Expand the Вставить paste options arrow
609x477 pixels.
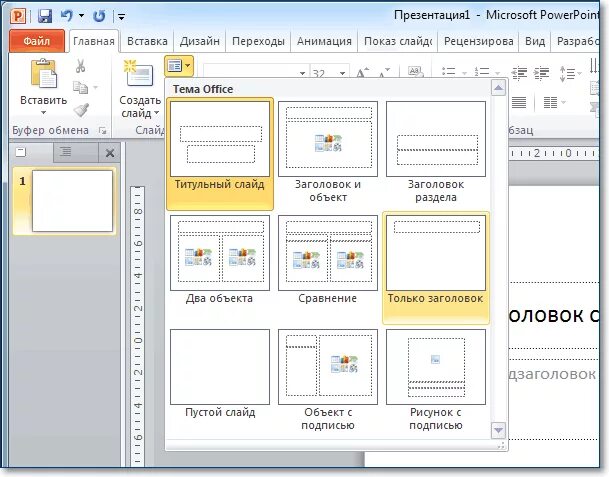44,113
